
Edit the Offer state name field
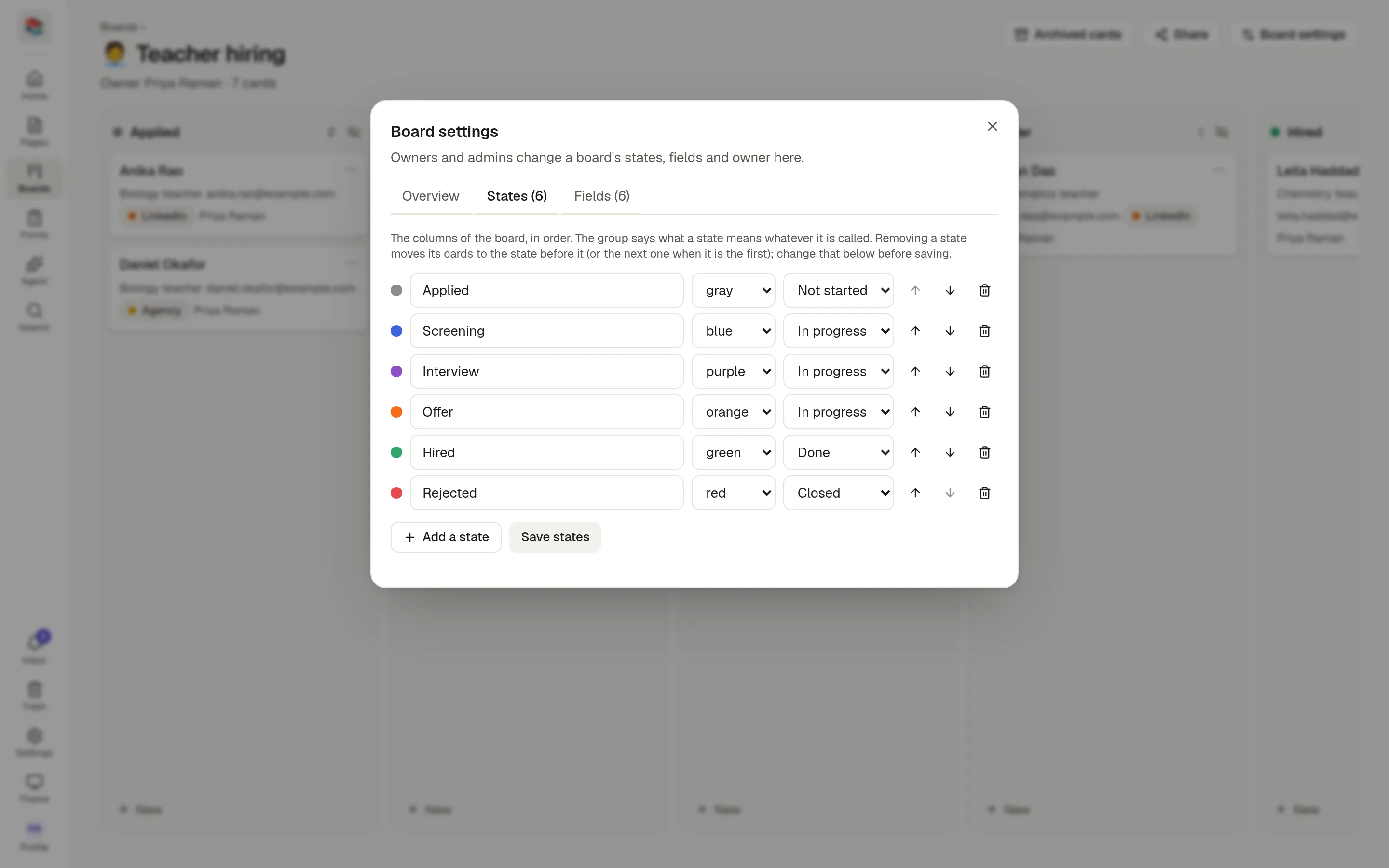pos(546,412)
